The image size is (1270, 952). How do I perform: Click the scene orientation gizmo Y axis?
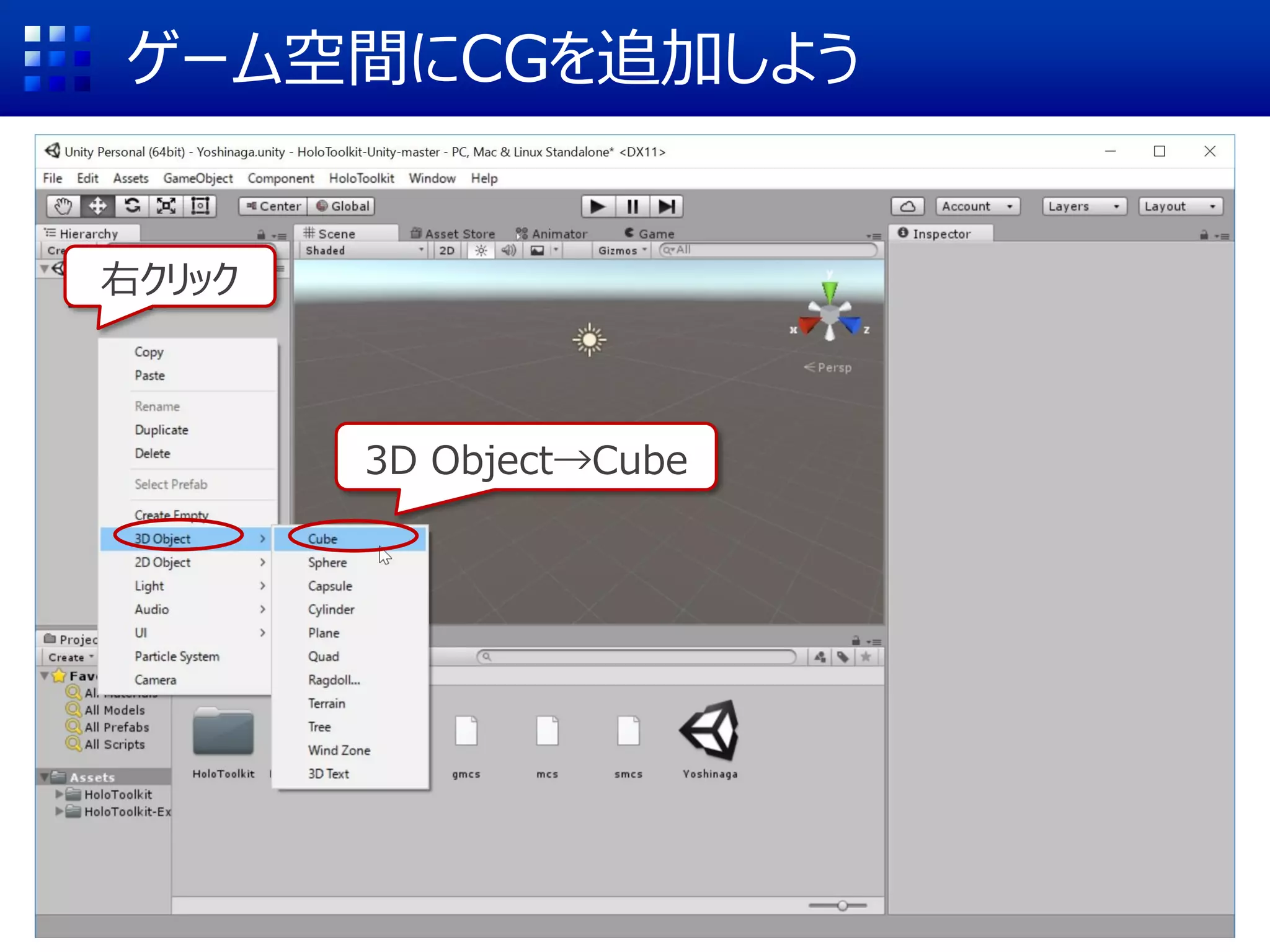pyautogui.click(x=830, y=291)
